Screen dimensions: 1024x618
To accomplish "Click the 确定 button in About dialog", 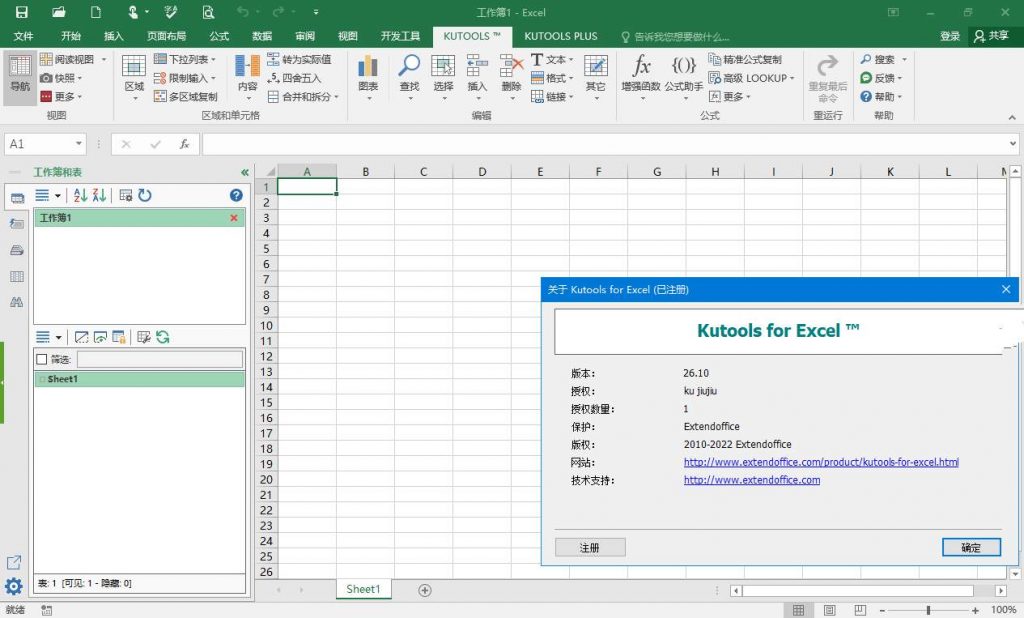I will pos(970,547).
